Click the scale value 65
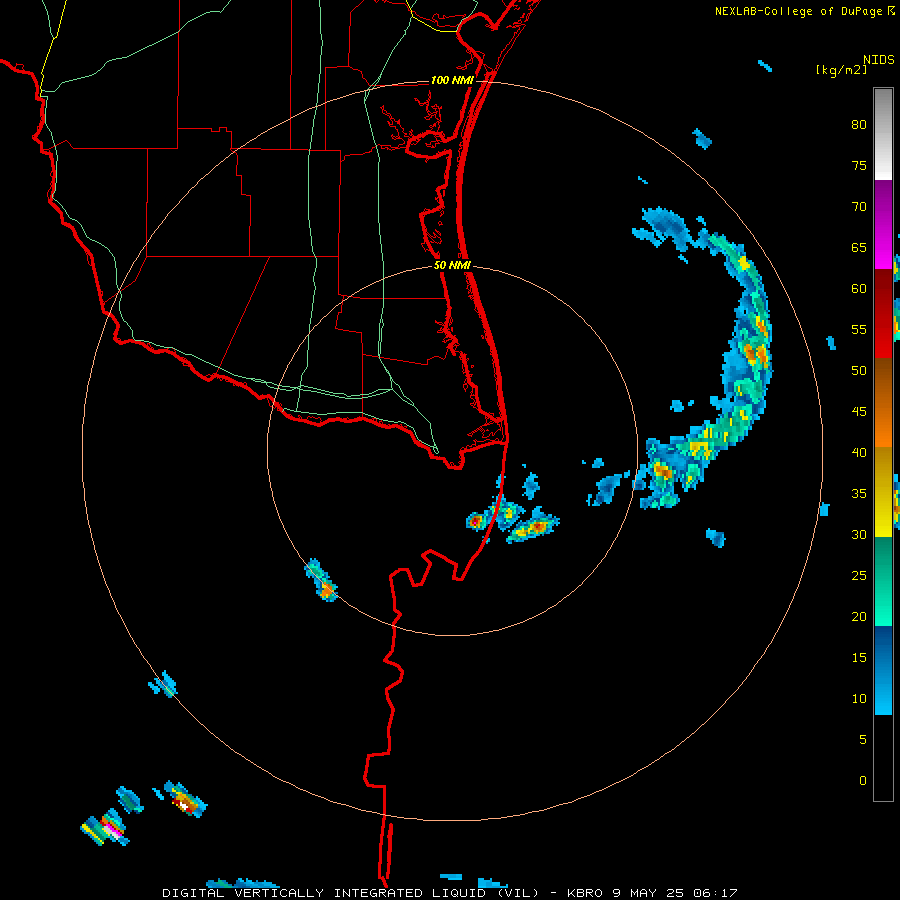This screenshot has width=900, height=900. coord(859,247)
